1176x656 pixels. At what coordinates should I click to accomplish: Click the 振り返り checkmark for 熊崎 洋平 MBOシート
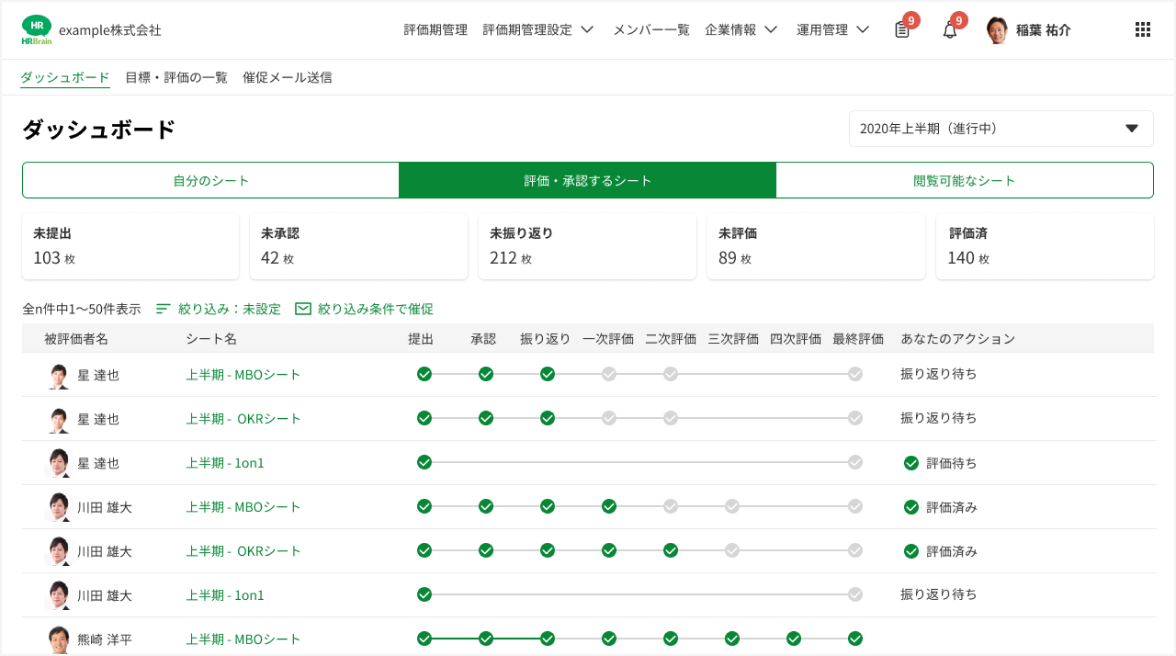[548, 639]
